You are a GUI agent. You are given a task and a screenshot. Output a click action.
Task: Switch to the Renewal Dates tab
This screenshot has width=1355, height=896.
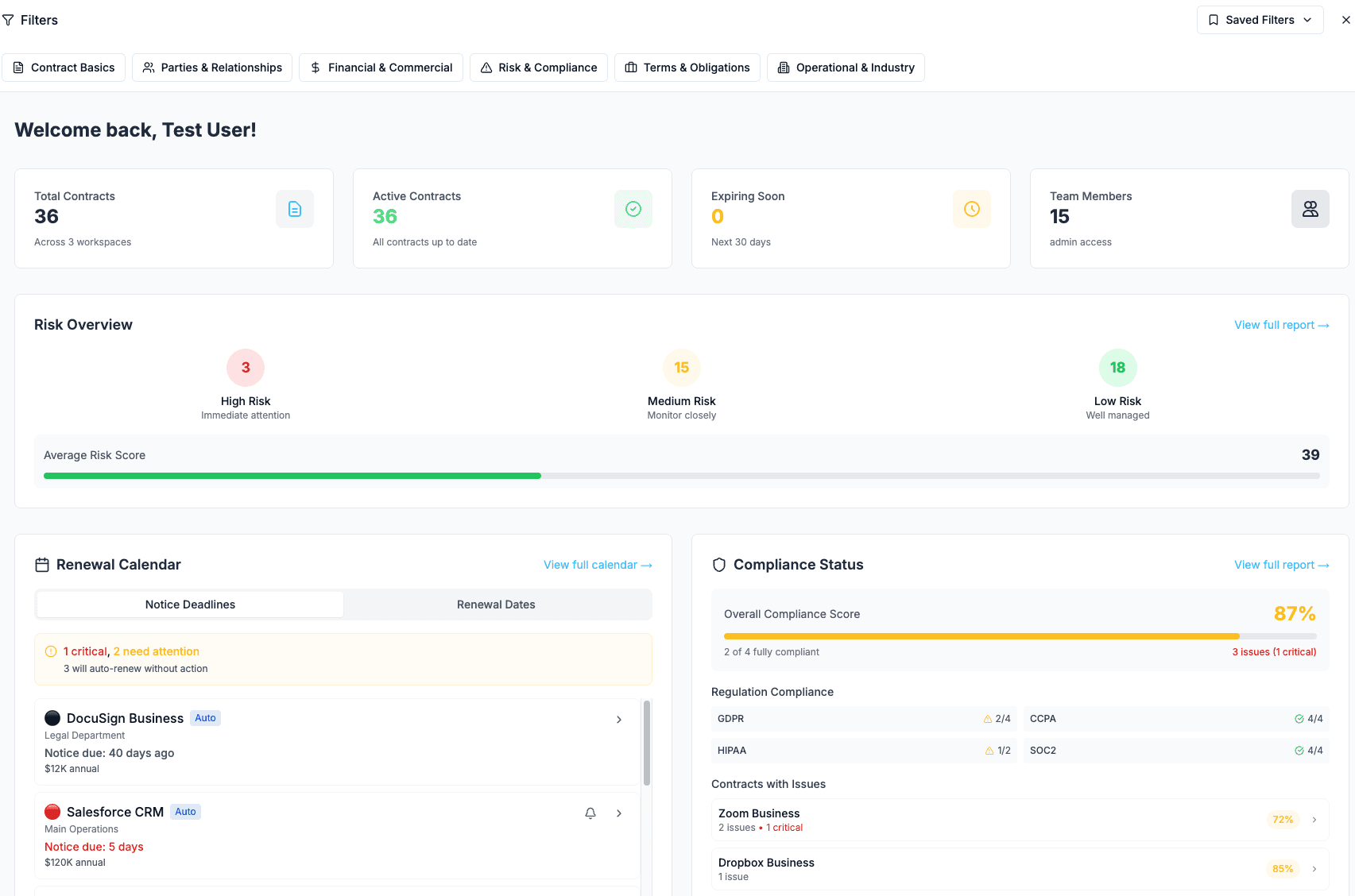(x=496, y=604)
